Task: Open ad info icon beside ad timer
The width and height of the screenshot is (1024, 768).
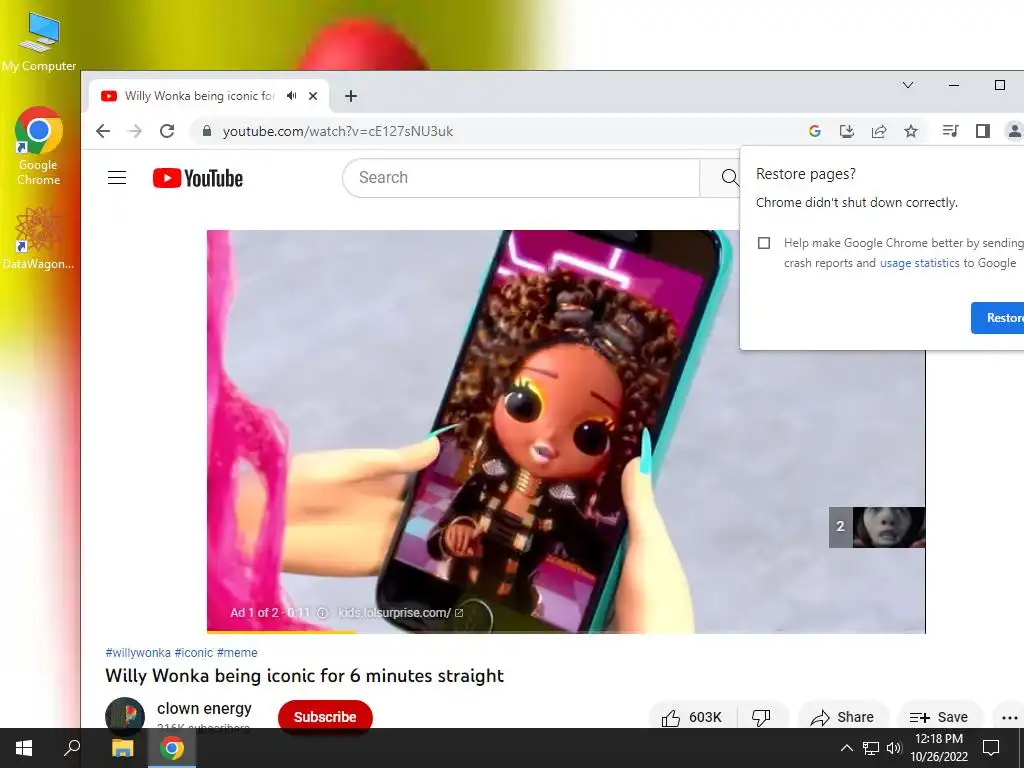Action: point(322,613)
